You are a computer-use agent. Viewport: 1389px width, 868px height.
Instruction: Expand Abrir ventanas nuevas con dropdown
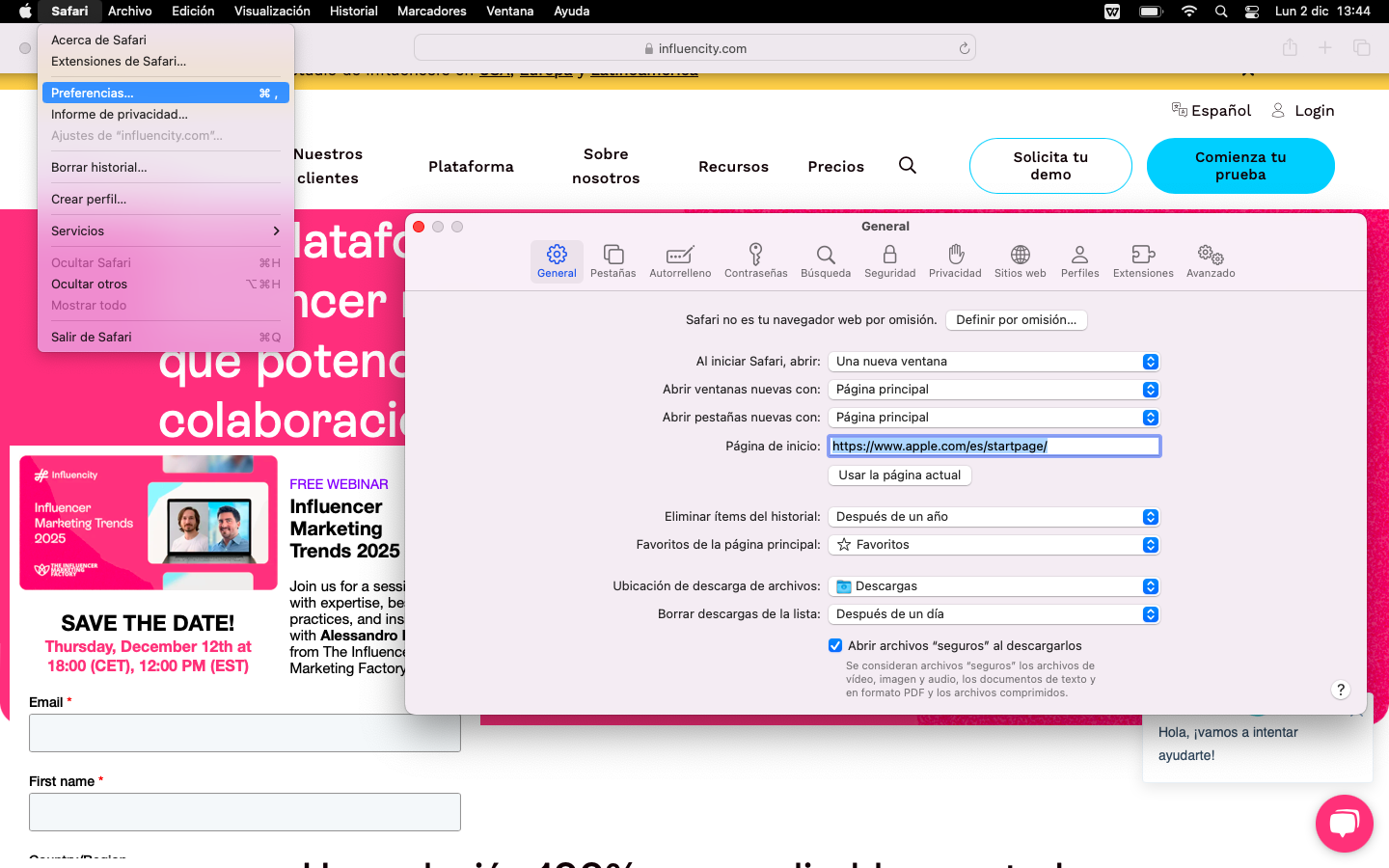click(994, 390)
